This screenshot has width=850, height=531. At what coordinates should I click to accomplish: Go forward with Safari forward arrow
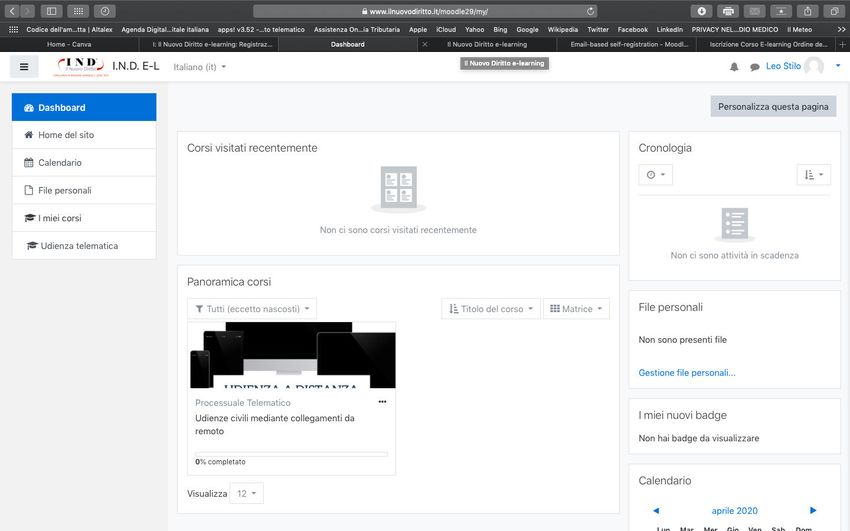(x=27, y=11)
